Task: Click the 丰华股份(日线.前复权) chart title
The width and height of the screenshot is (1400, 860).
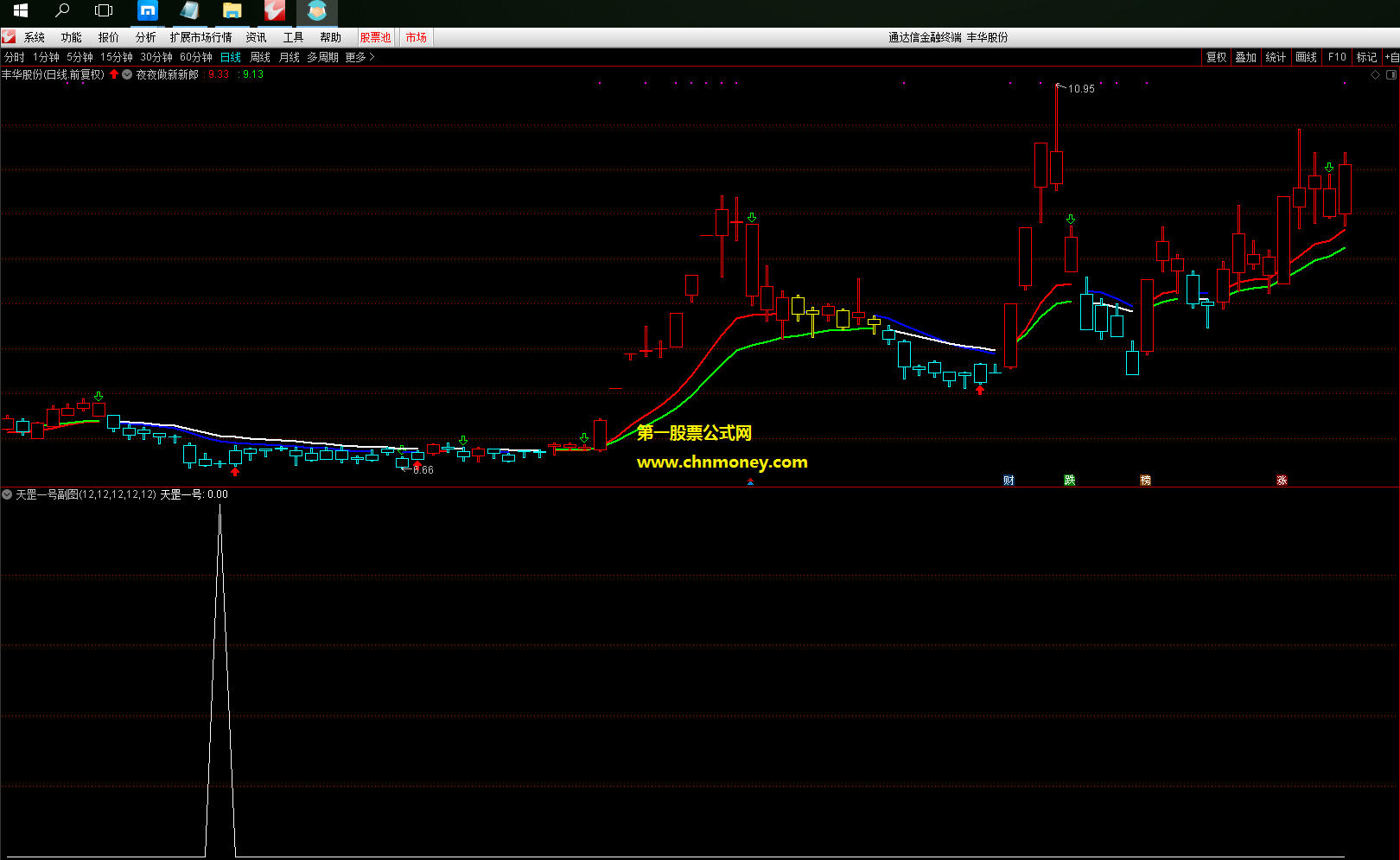Action: 53,74
